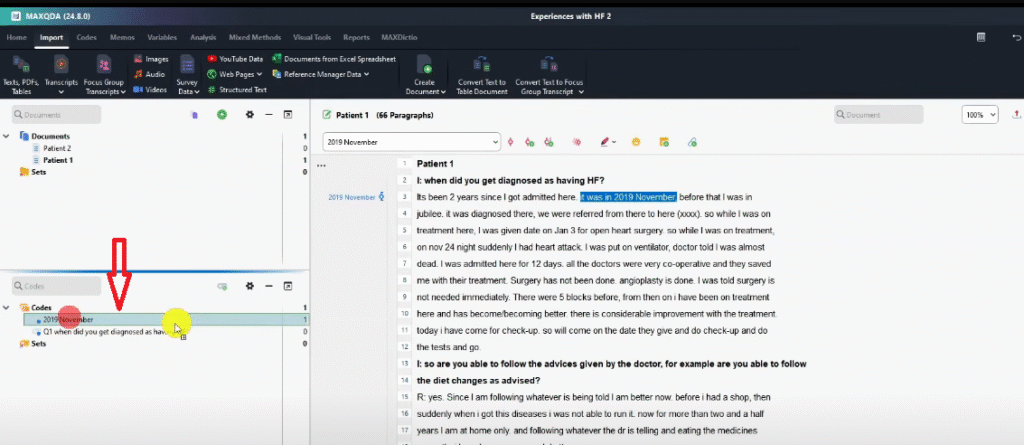Click the three dots in document margin
Viewport: 1024px width, 445px height.
coord(321,166)
